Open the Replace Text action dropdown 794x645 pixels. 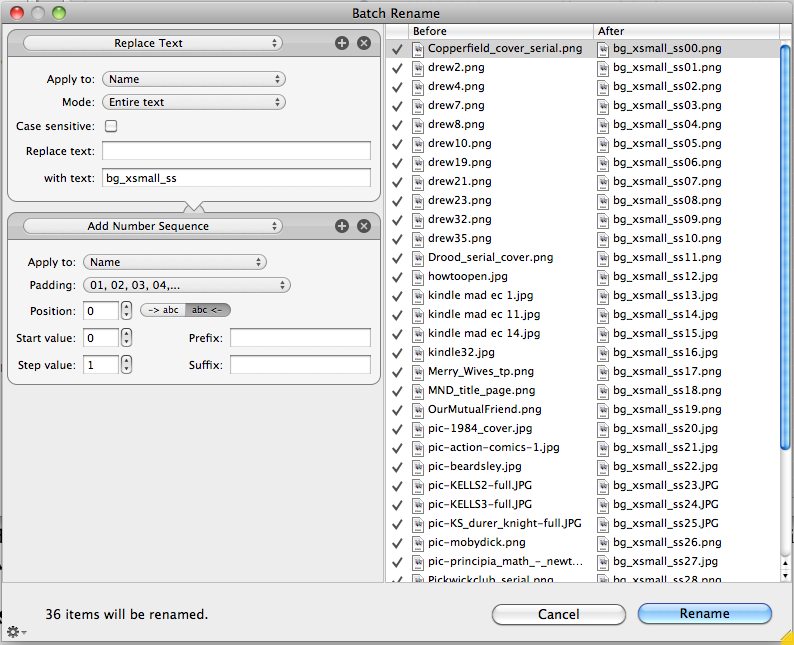click(153, 43)
